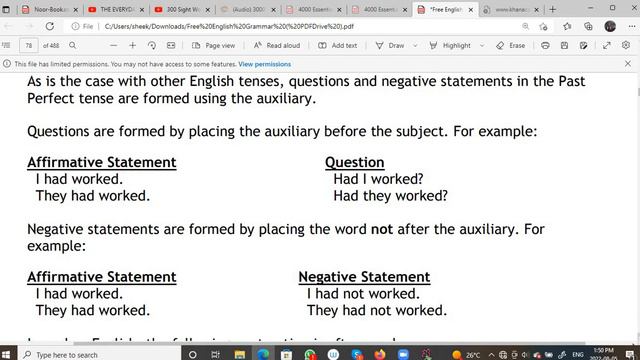The height and width of the screenshot is (360, 640).
Task: Open Edge Settings and more menu
Action: tap(632, 26)
